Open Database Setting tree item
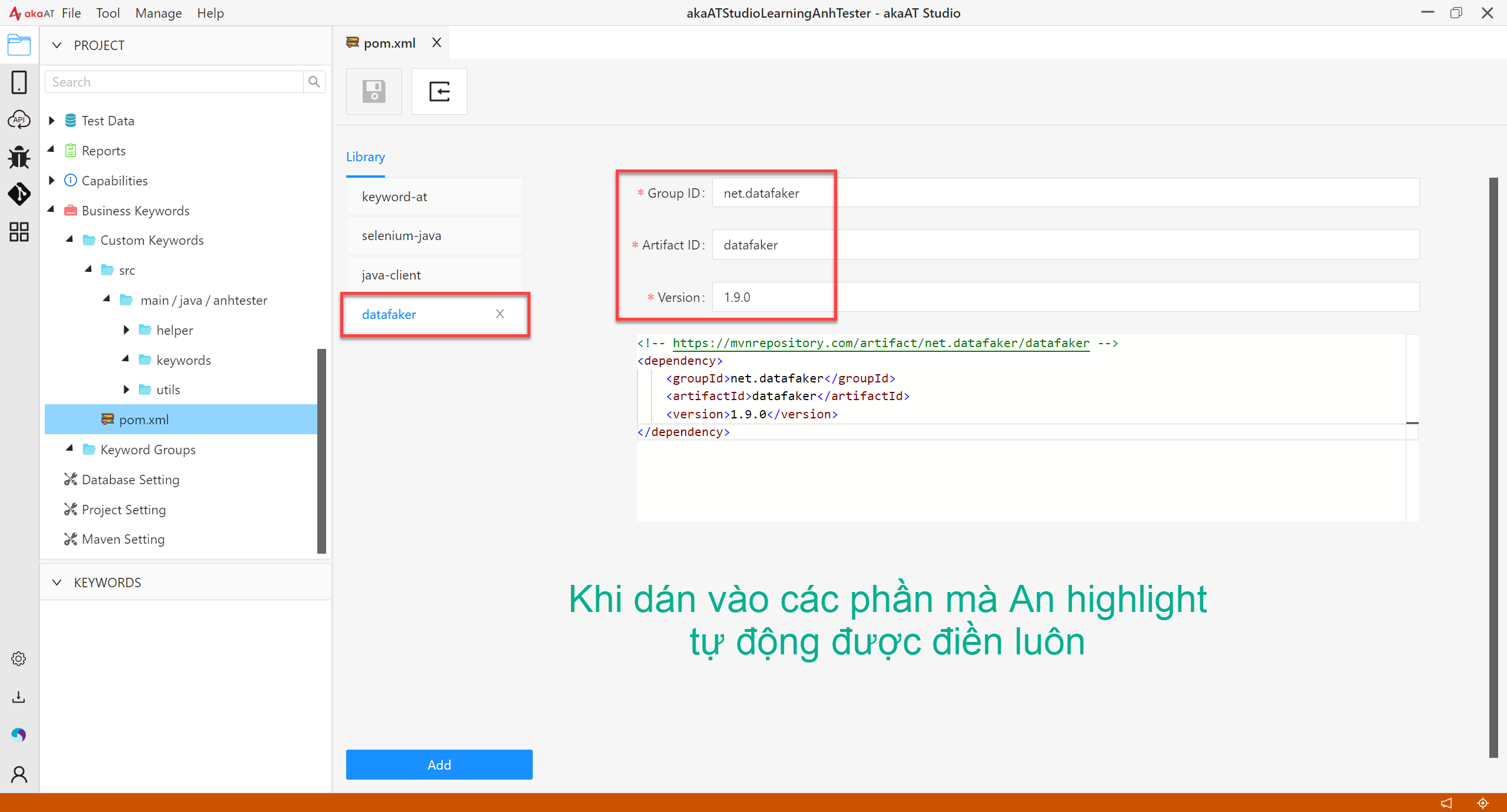Screen dimensions: 1507x812 click(131, 480)
